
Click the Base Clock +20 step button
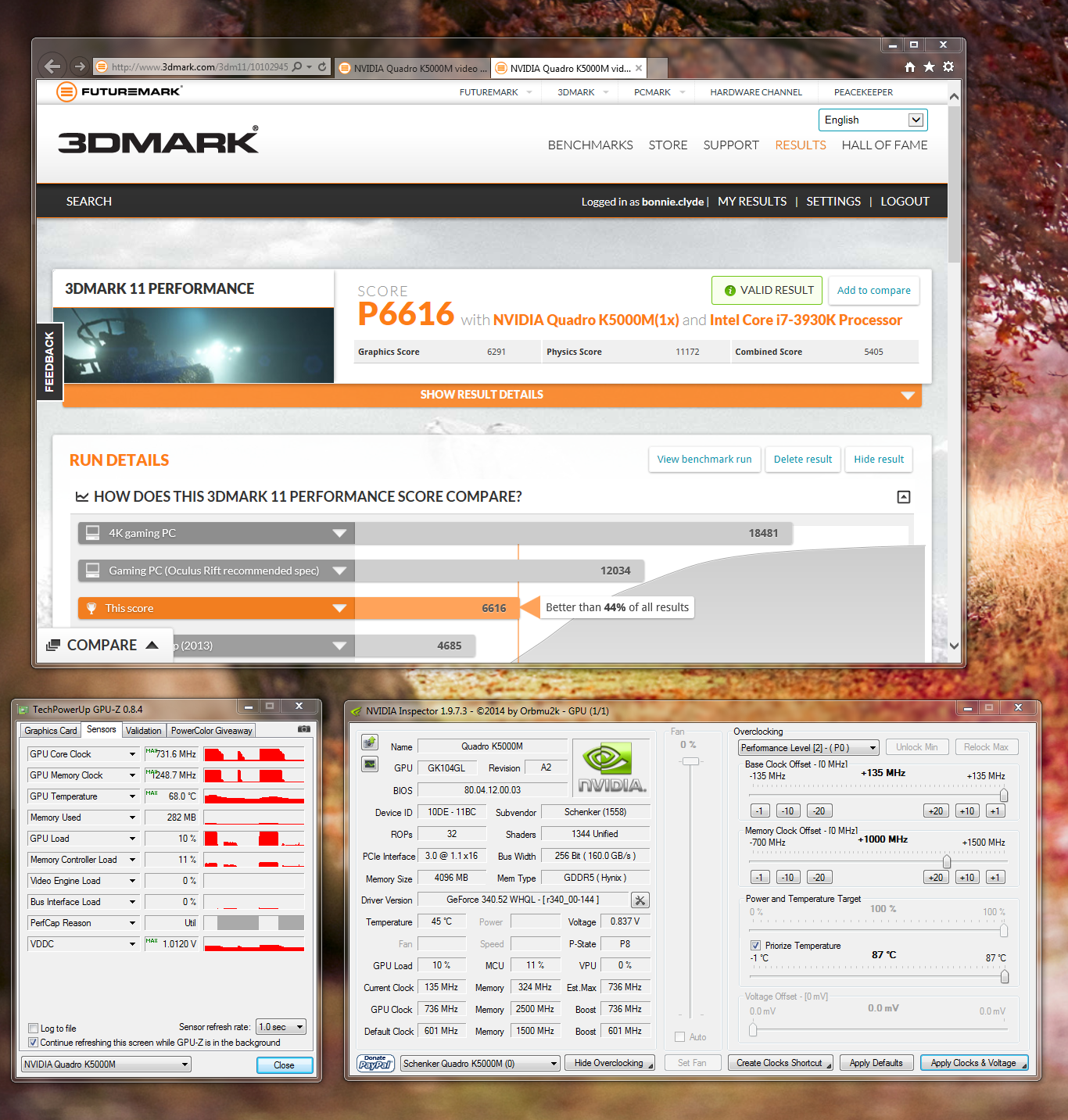[935, 811]
